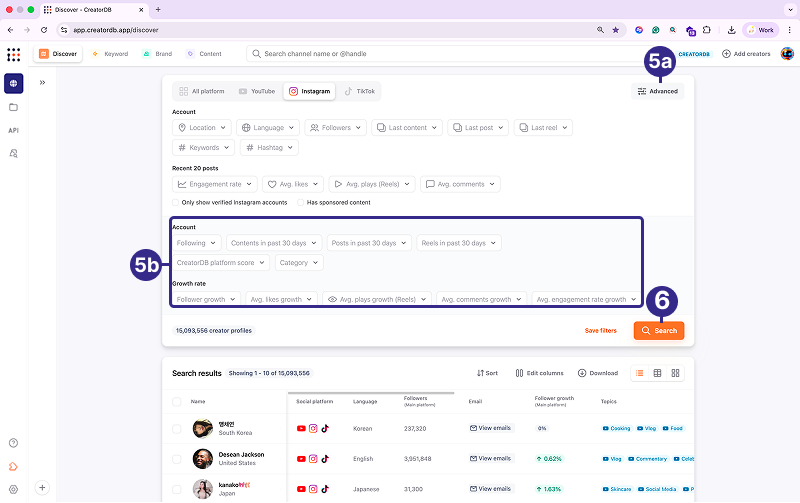Select all rows with header checkbox
This screenshot has width=800, height=503.
coord(177,401)
